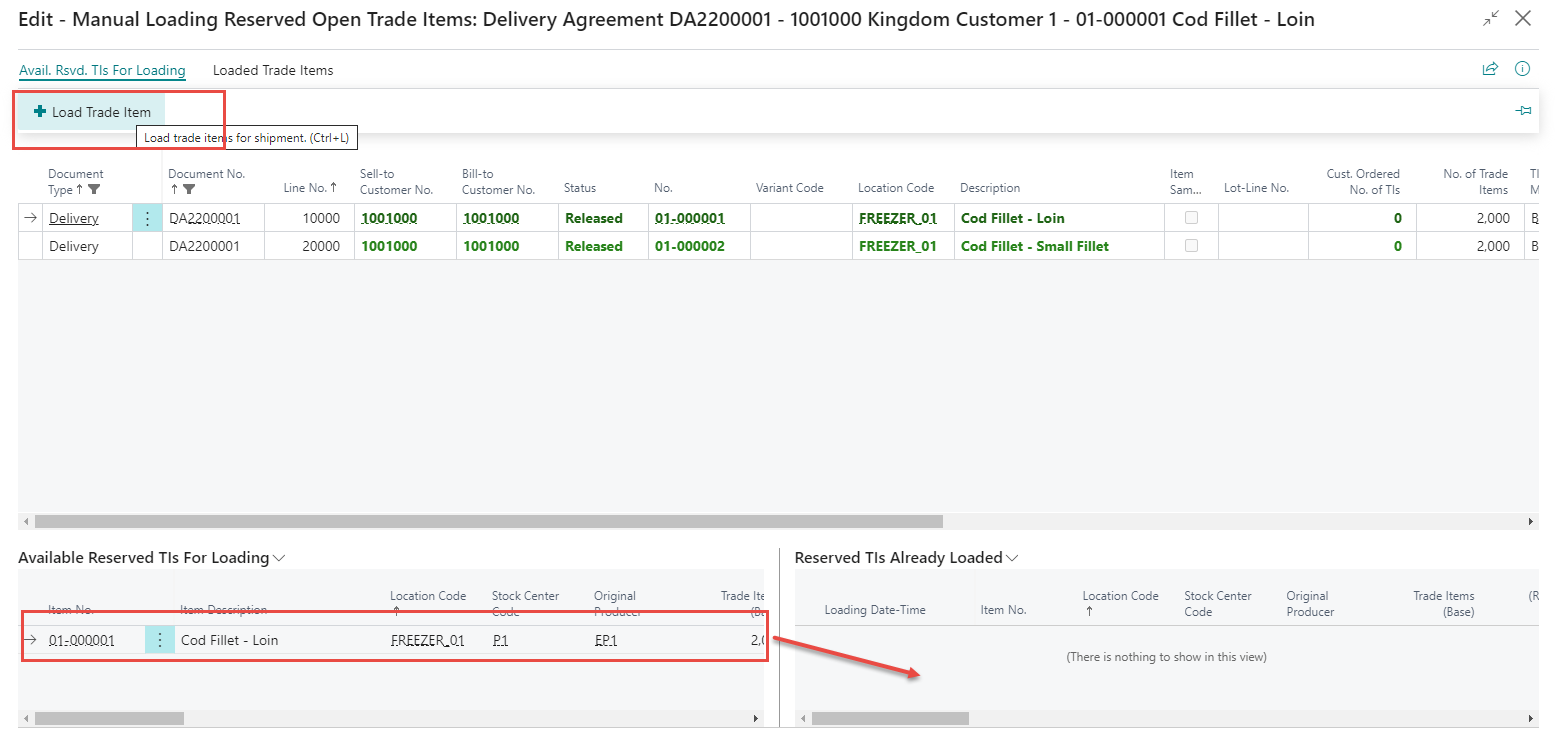
Task: Click horizontal scrollbar of the main delivery grid
Action: [488, 521]
